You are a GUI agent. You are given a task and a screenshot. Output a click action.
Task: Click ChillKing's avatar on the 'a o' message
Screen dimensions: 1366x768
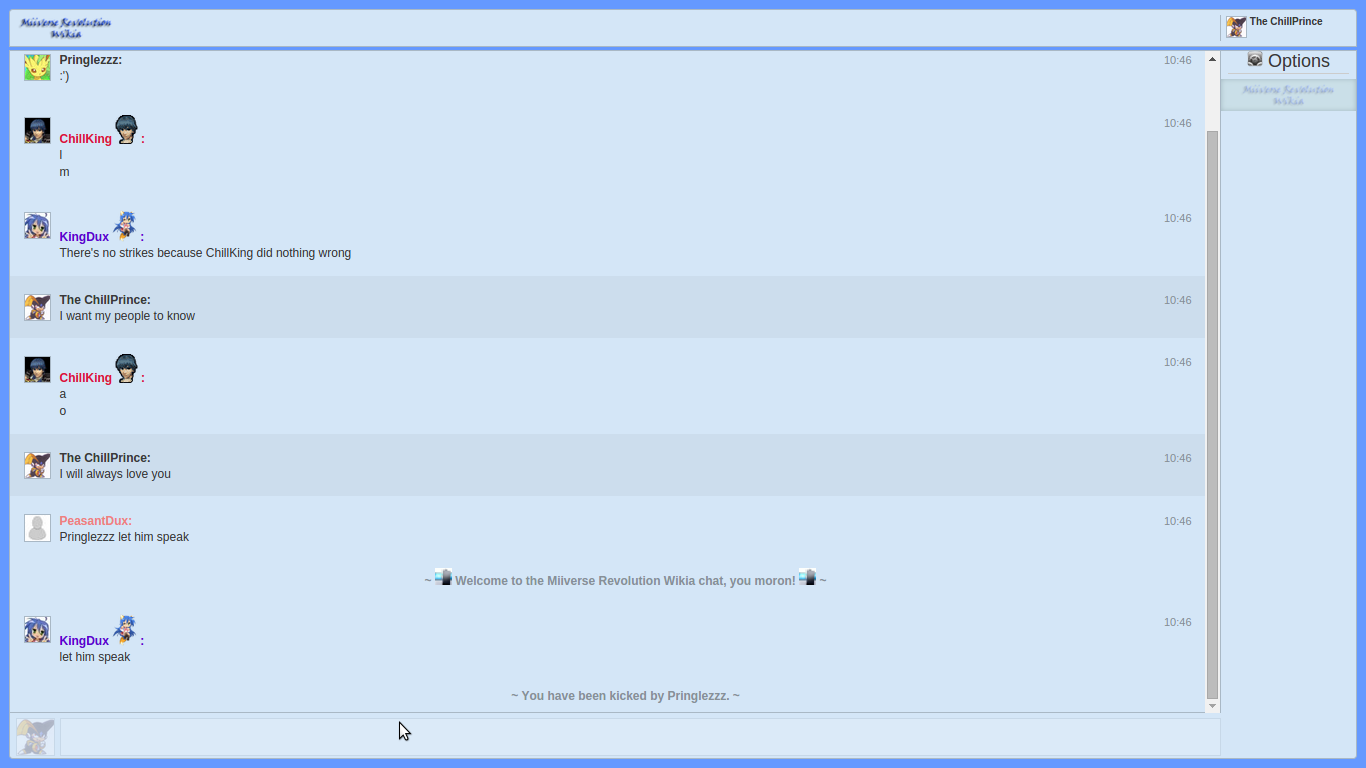[x=37, y=369]
